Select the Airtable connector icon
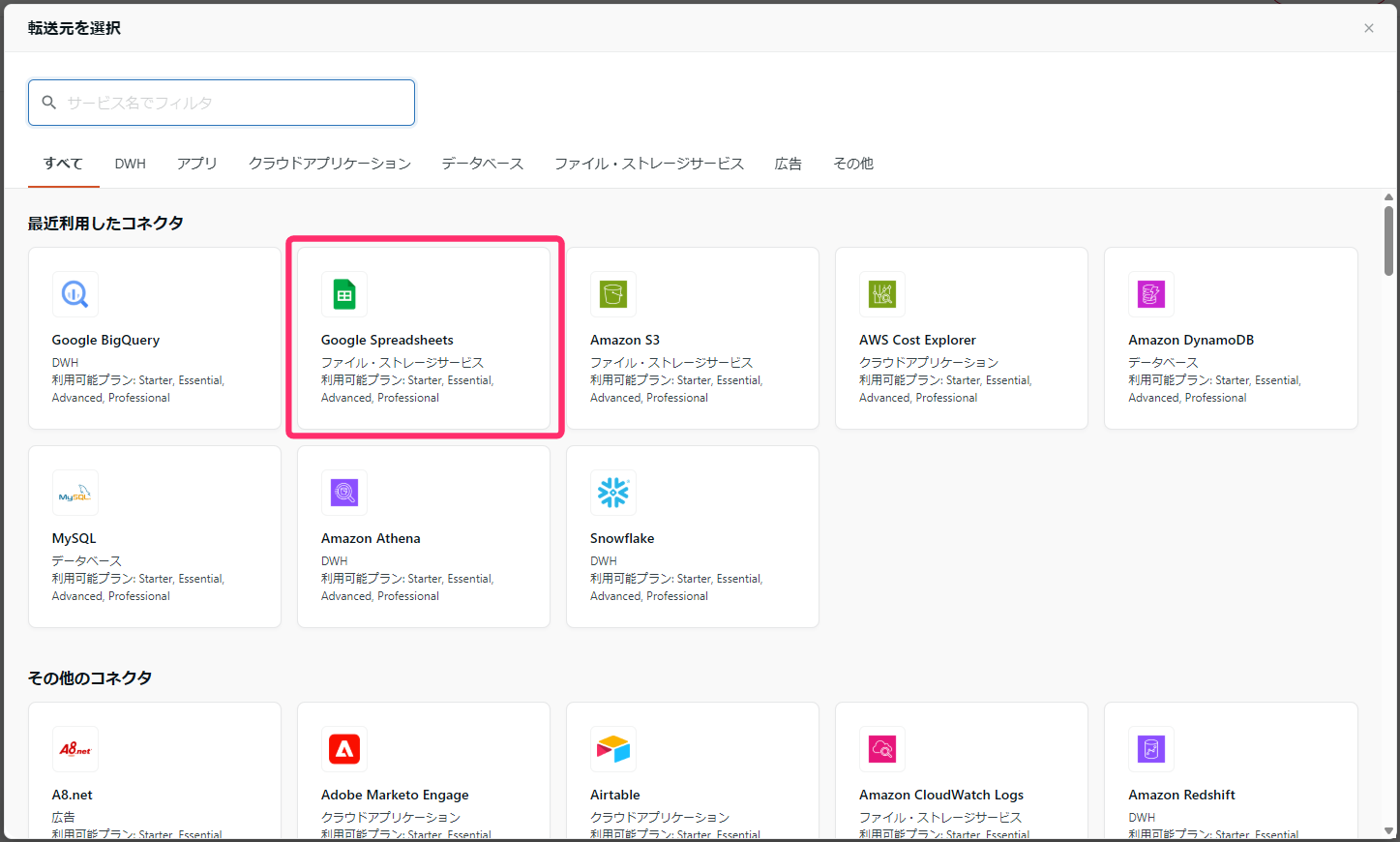 click(613, 749)
